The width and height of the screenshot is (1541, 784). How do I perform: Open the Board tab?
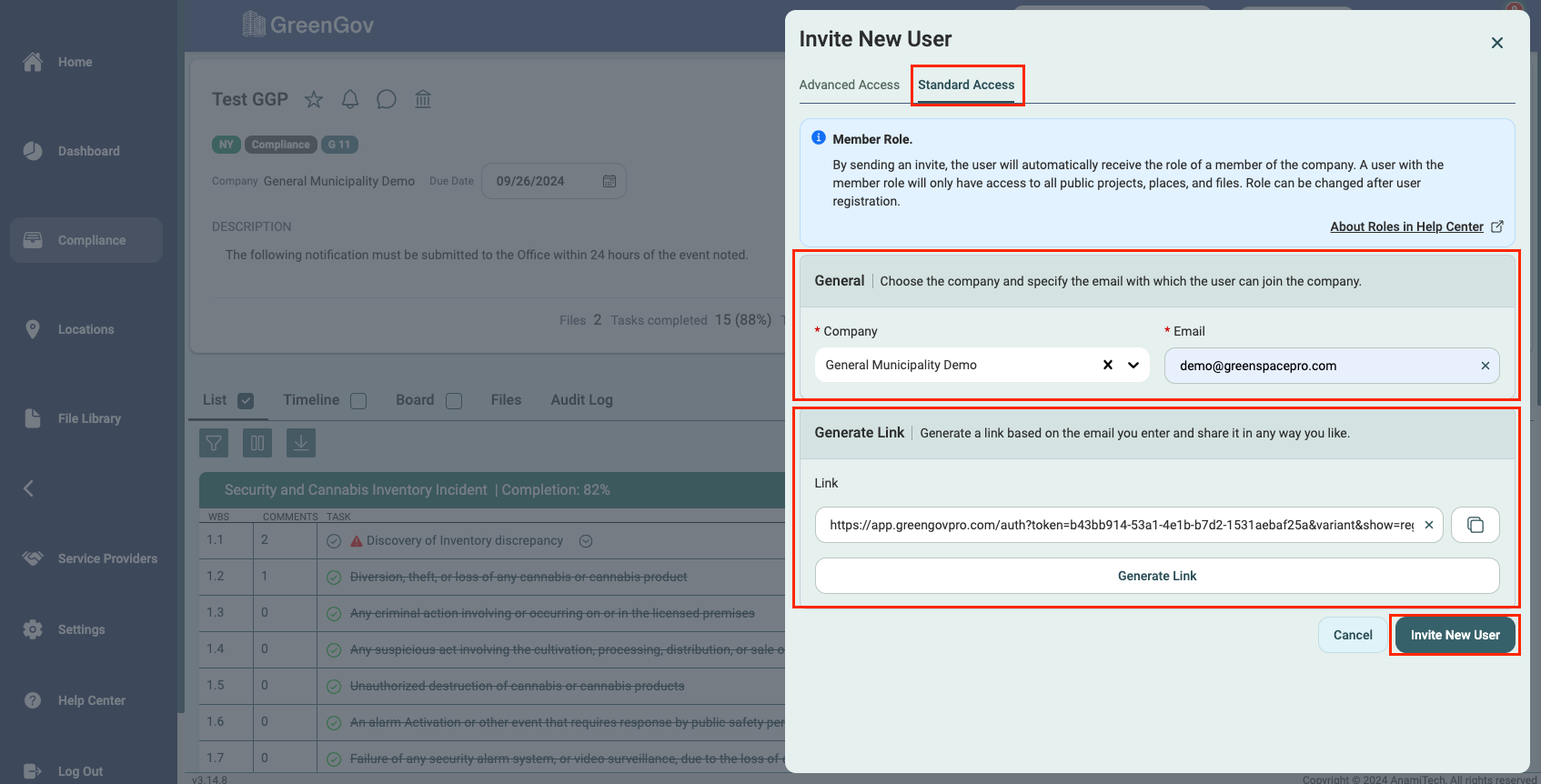click(x=415, y=400)
